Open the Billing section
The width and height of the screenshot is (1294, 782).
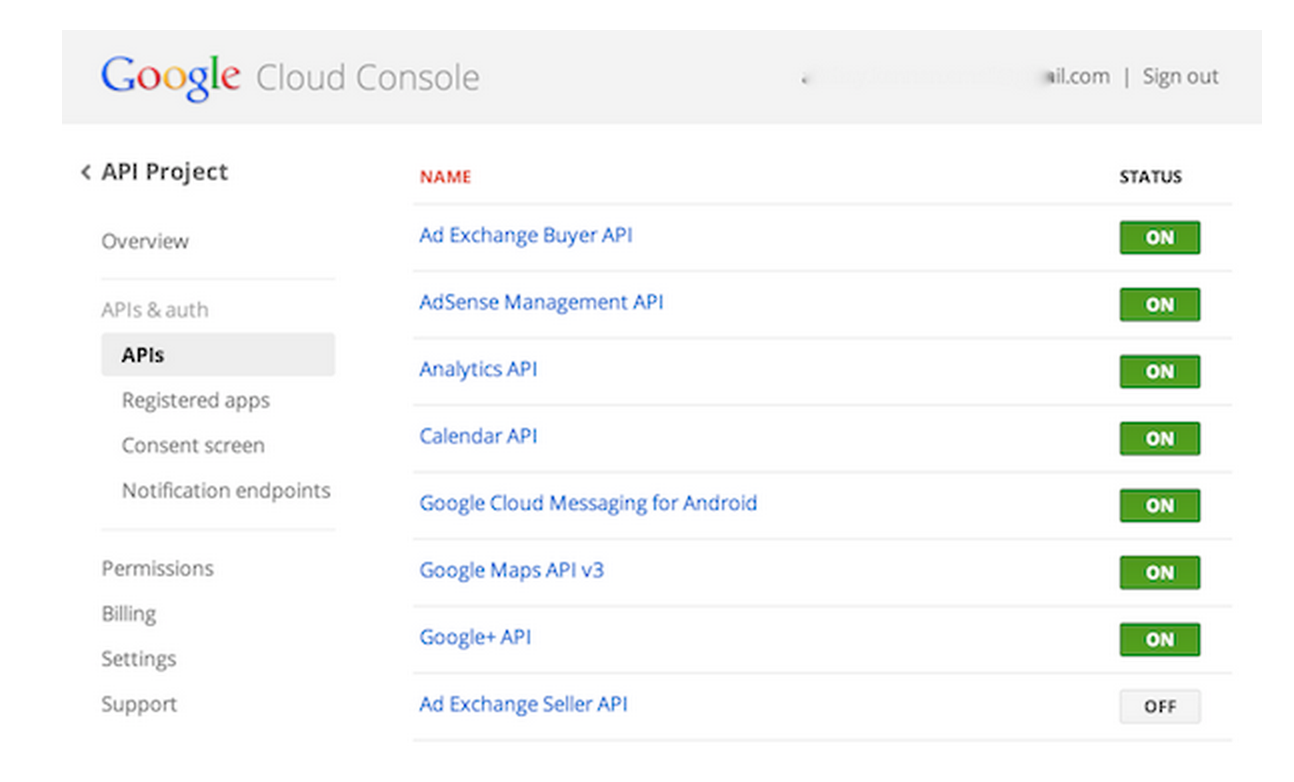[x=128, y=614]
